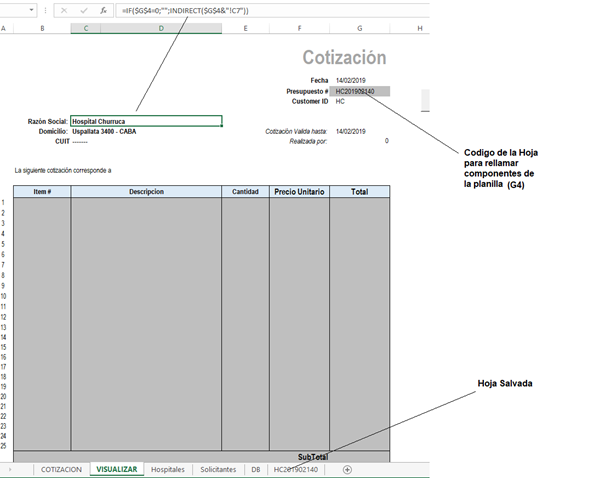This screenshot has width=600, height=478.
Task: Click the SubTotal label cell
Action: point(313,457)
